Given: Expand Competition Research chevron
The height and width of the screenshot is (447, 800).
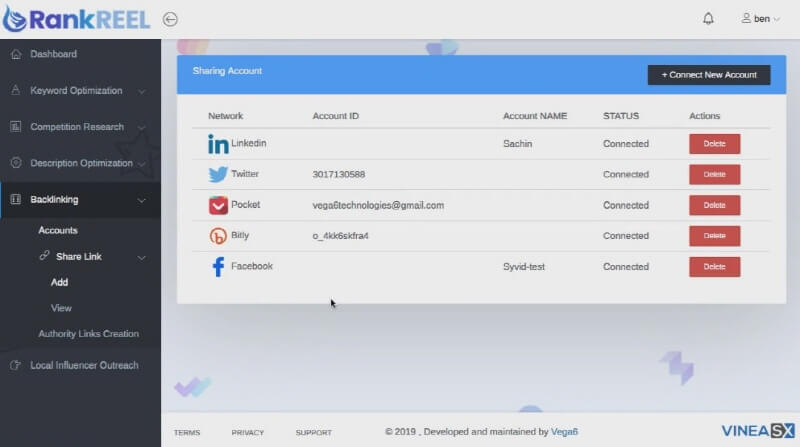Looking at the screenshot, I should click(x=142, y=127).
